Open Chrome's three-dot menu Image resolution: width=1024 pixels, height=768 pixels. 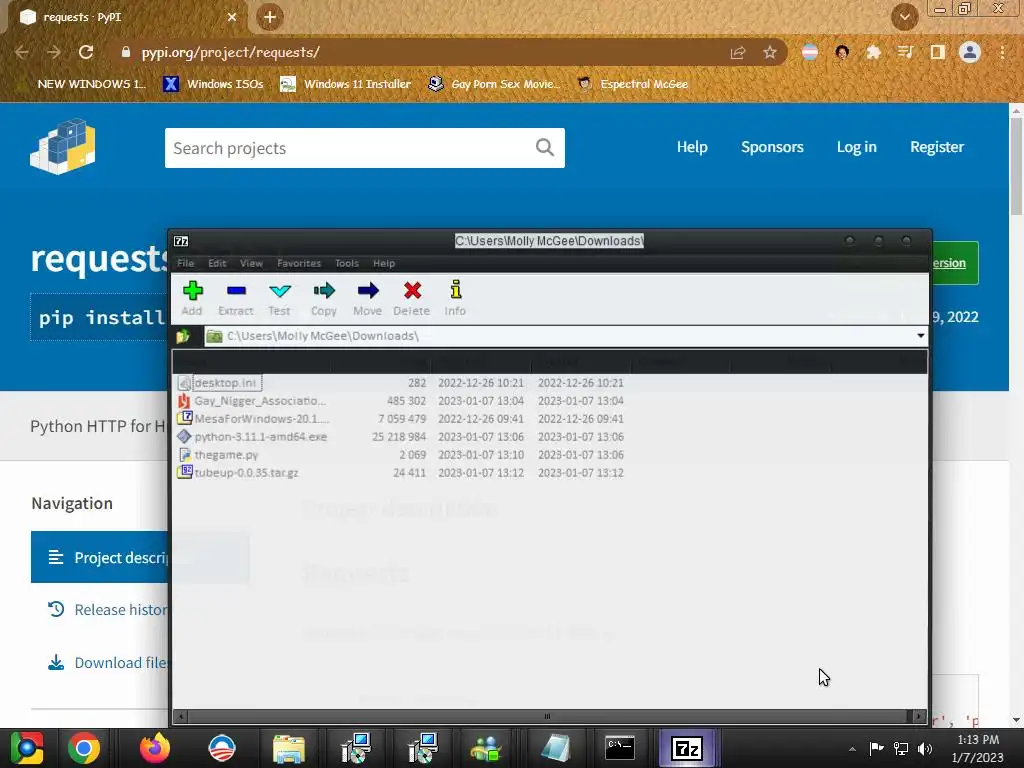(1002, 52)
